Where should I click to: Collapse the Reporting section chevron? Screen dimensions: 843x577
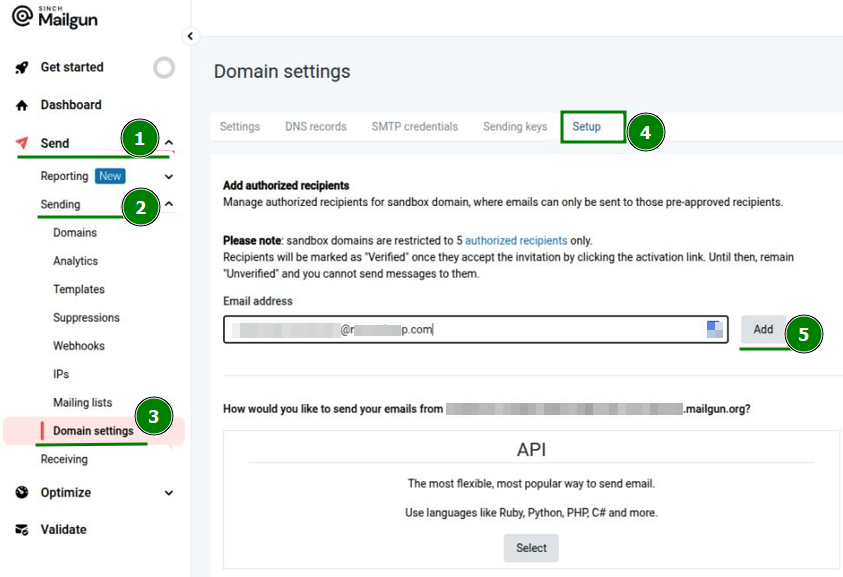(x=168, y=175)
